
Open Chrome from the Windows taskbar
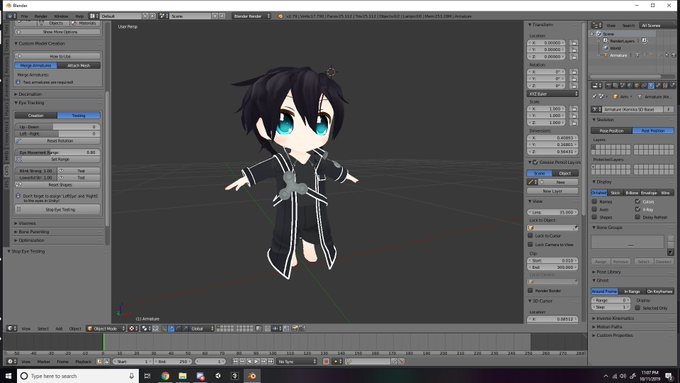pyautogui.click(x=165, y=376)
